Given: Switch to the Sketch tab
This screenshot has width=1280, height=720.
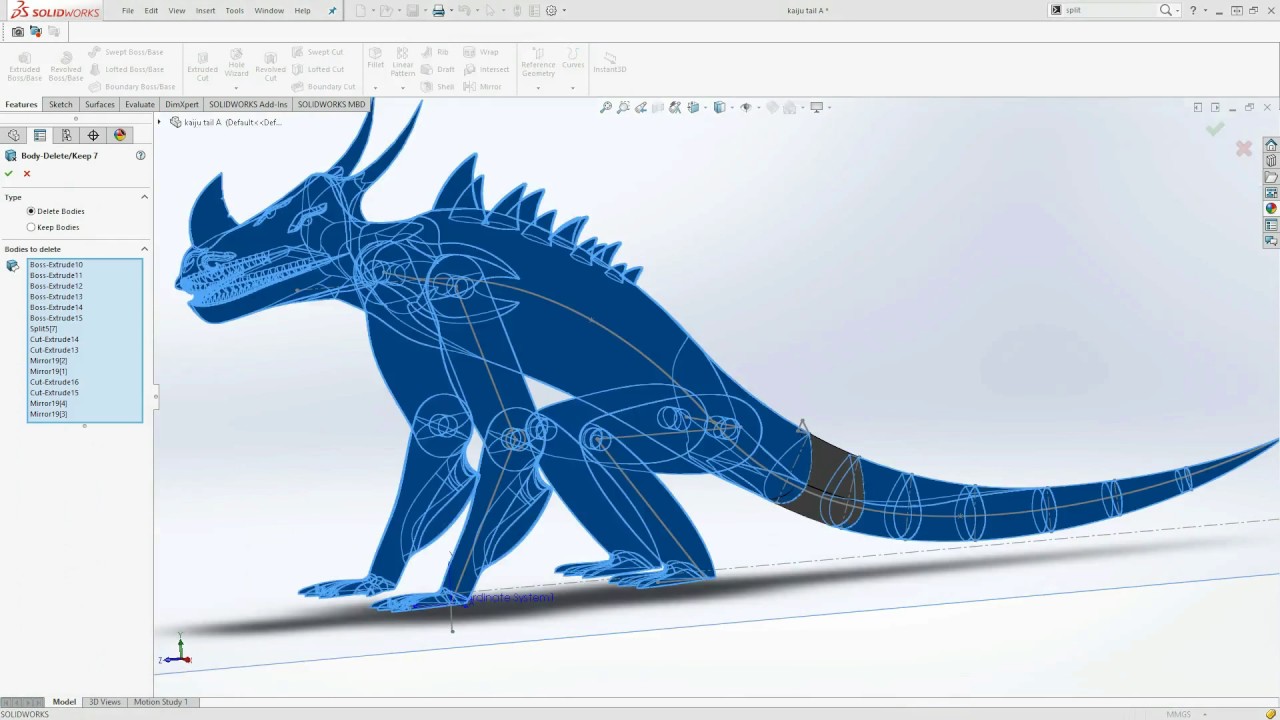Looking at the screenshot, I should pyautogui.click(x=61, y=104).
